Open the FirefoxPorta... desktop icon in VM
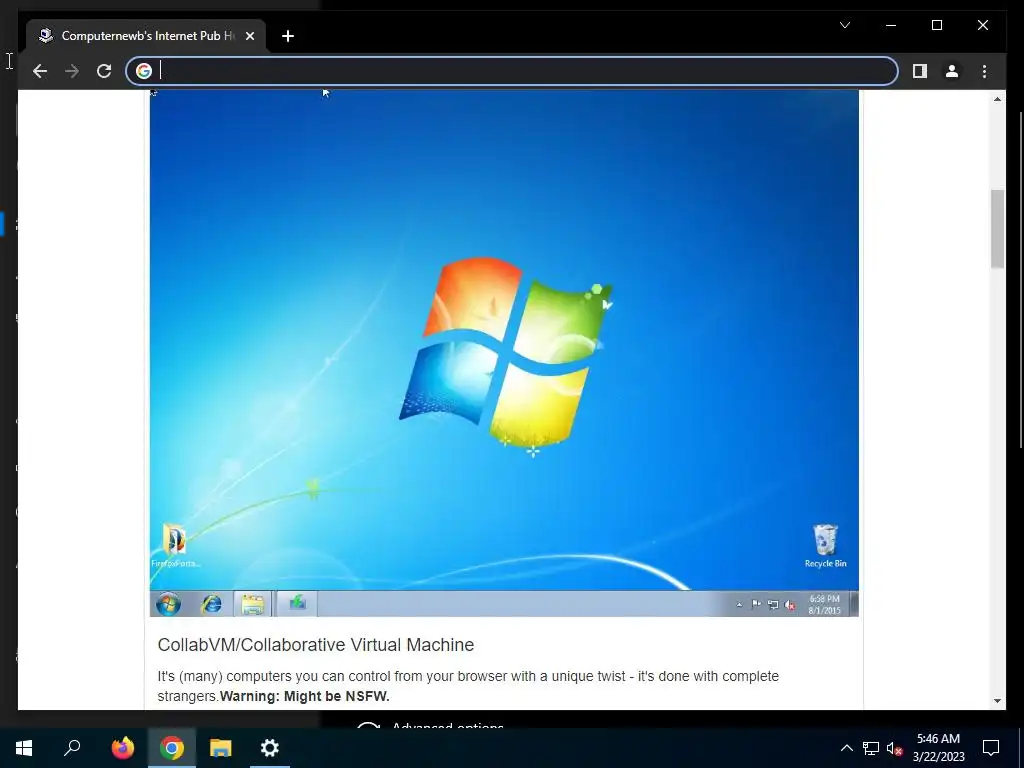 [x=175, y=546]
